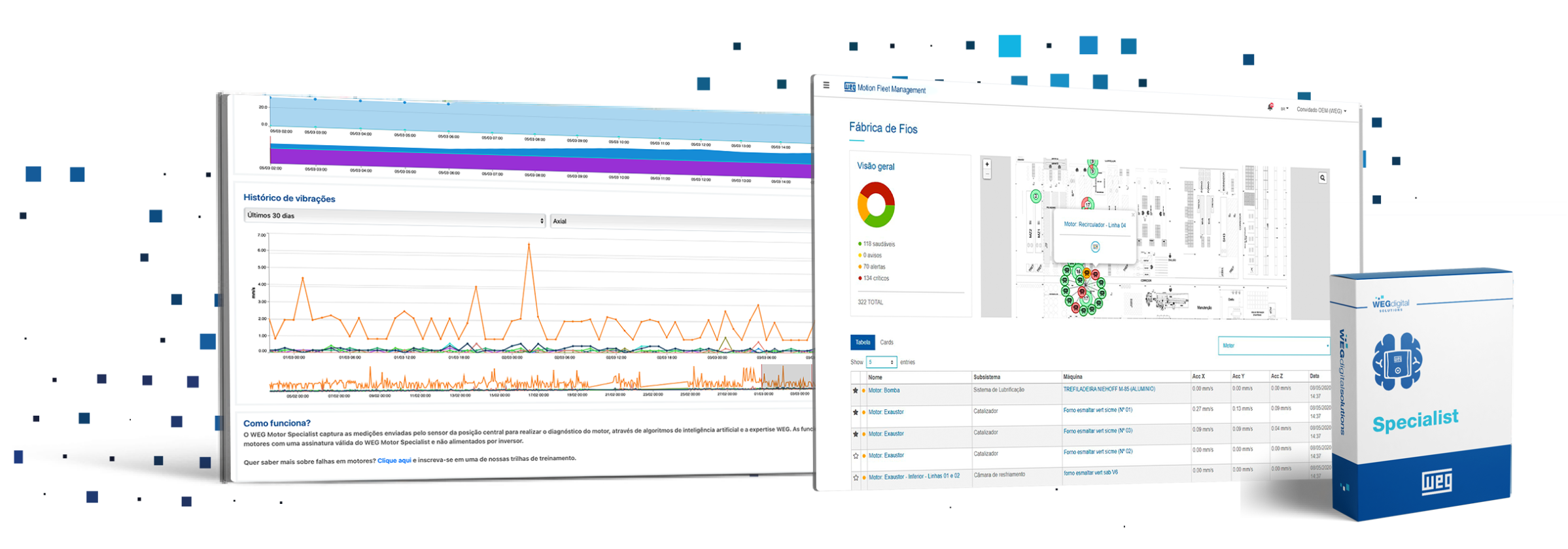The width and height of the screenshot is (1568, 549).
Task: Open the Show entries count selector
Action: click(881, 362)
